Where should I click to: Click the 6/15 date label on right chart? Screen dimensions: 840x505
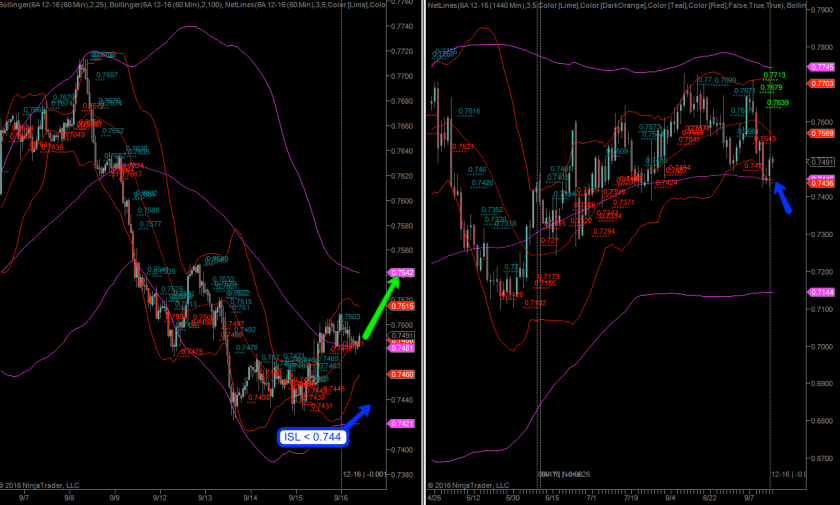tap(552, 498)
